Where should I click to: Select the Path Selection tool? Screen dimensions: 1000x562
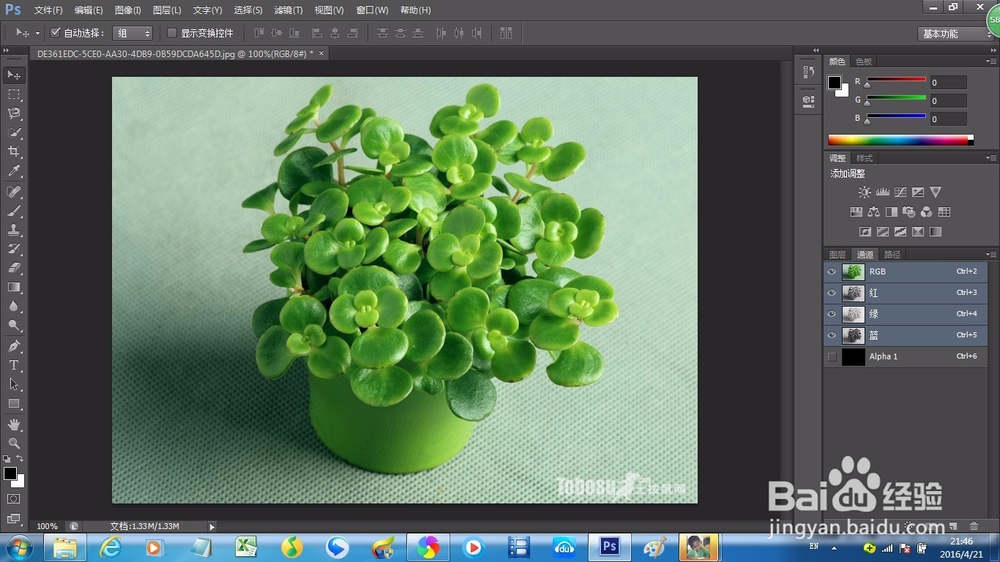coord(13,385)
